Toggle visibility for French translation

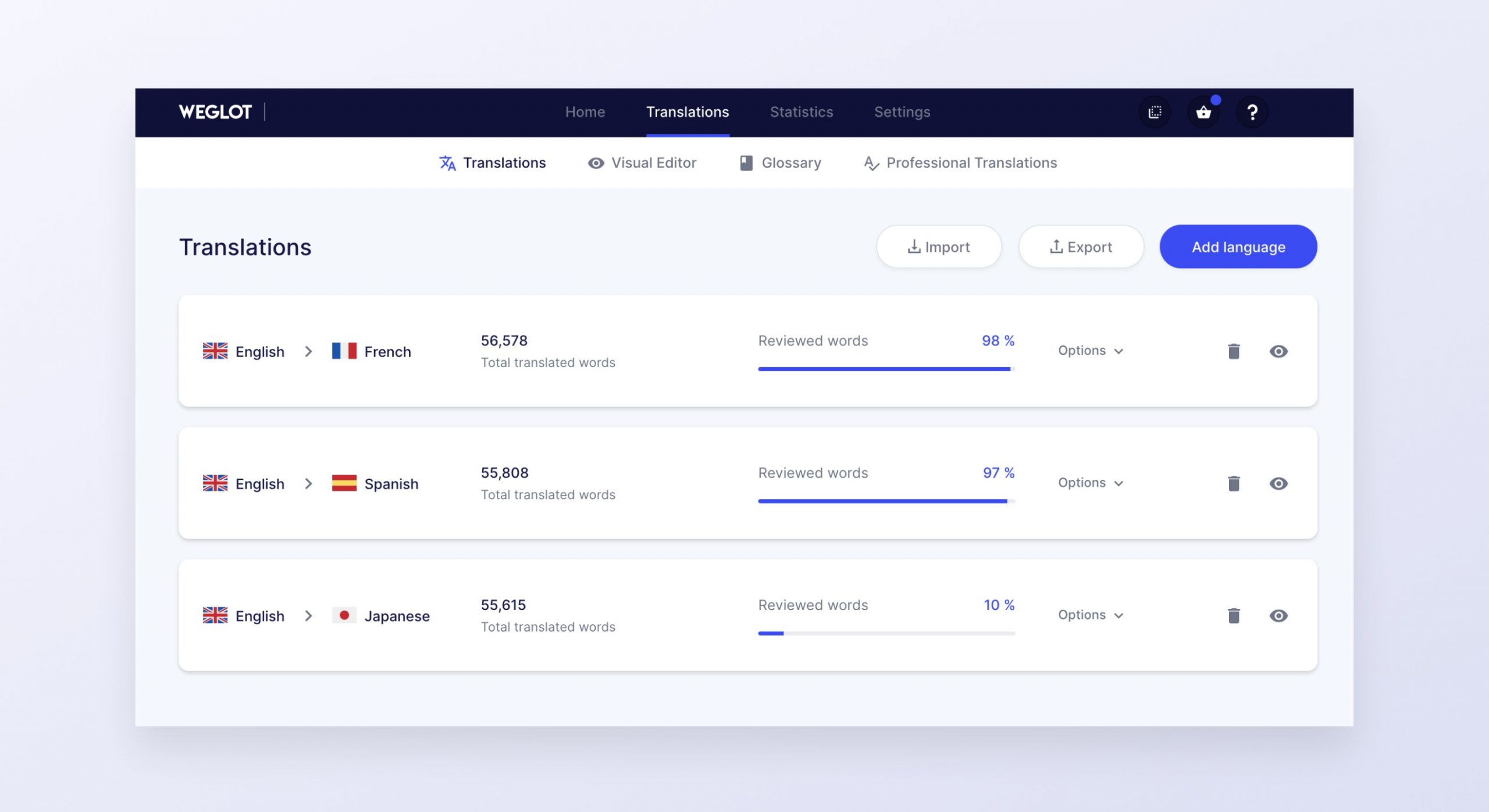pyautogui.click(x=1278, y=350)
